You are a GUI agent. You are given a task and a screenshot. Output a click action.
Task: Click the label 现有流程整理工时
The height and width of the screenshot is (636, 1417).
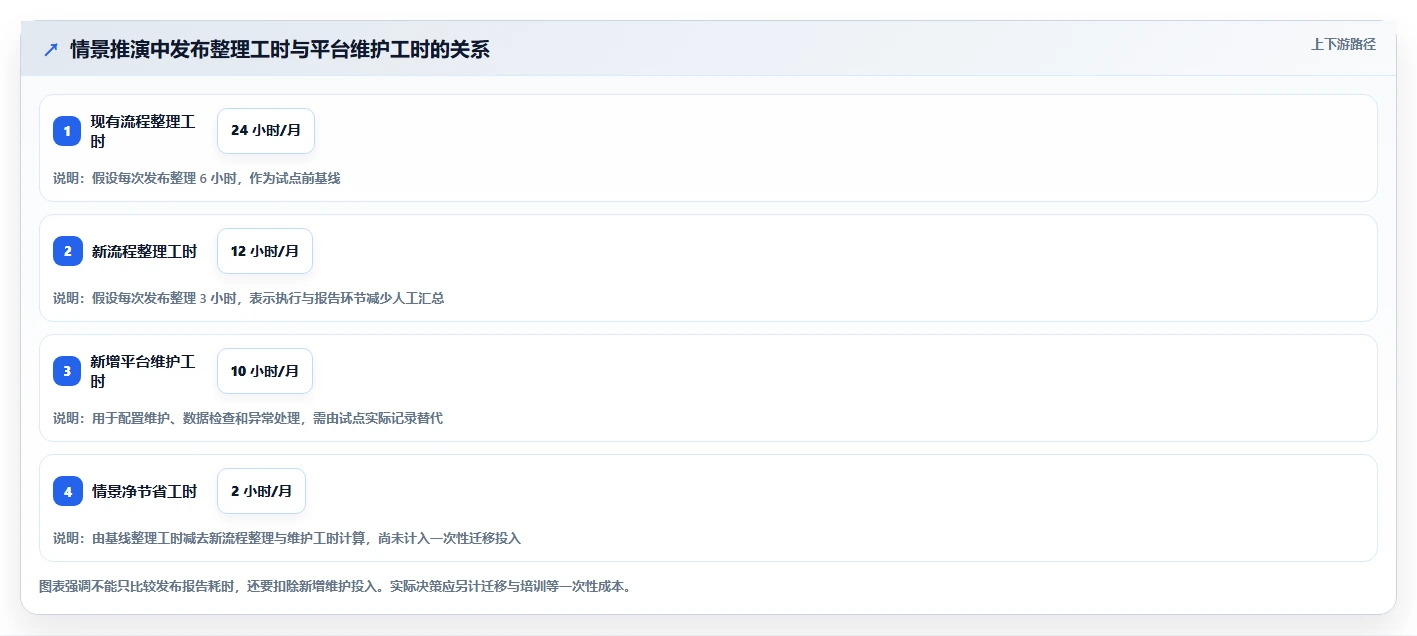point(143,131)
